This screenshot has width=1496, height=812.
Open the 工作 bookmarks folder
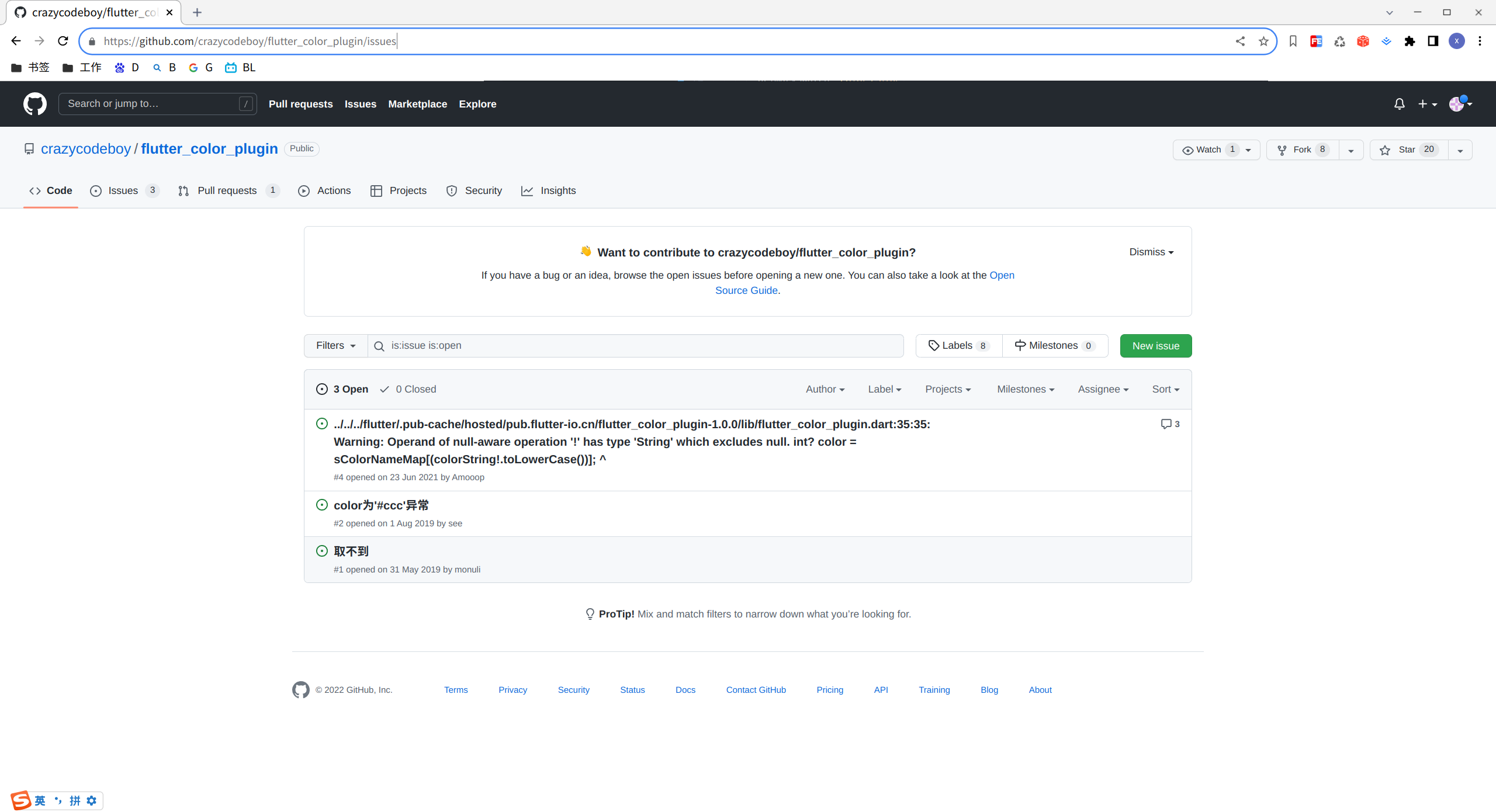click(82, 68)
